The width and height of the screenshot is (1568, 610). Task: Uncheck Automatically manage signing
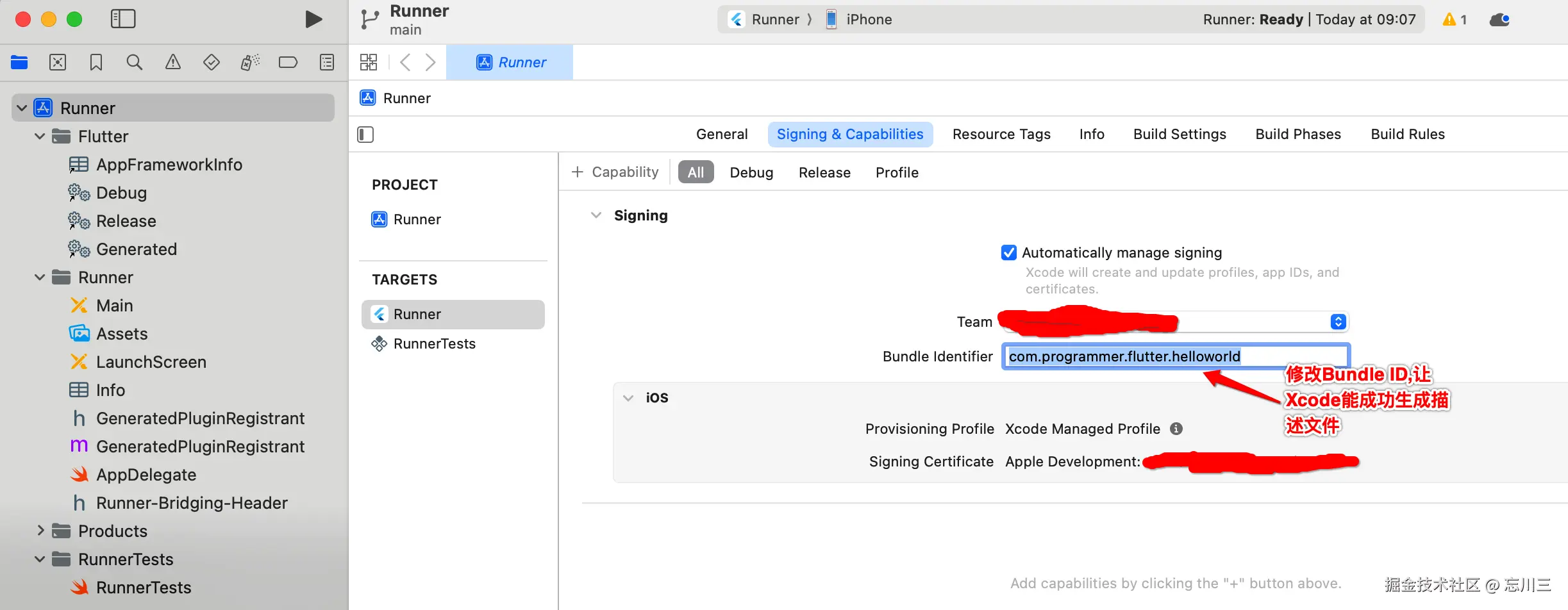[x=1009, y=252]
